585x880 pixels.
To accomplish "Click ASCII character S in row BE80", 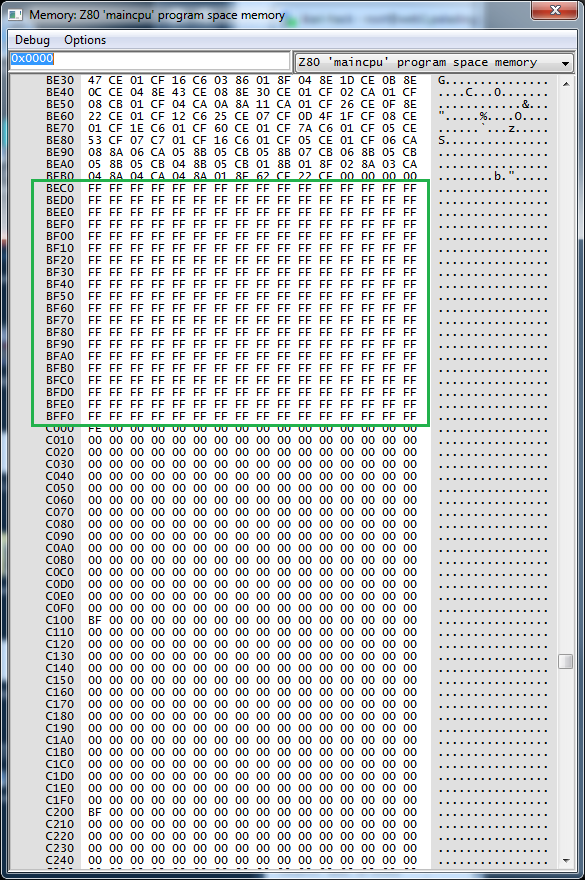I will tap(442, 140).
